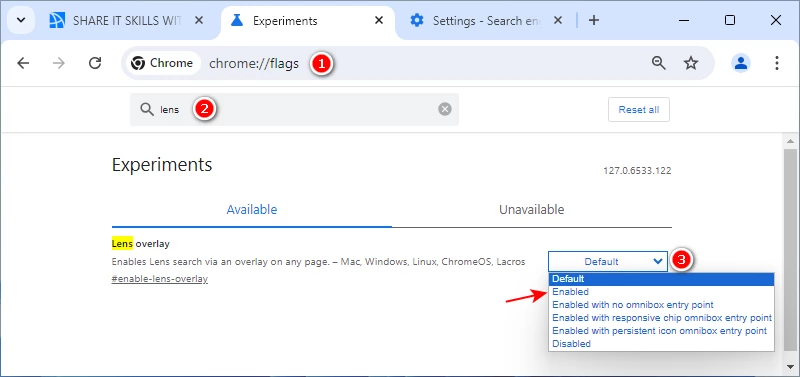Image resolution: width=800 pixels, height=377 pixels.
Task: Choose Default in the dropdown list
Action: (661, 279)
